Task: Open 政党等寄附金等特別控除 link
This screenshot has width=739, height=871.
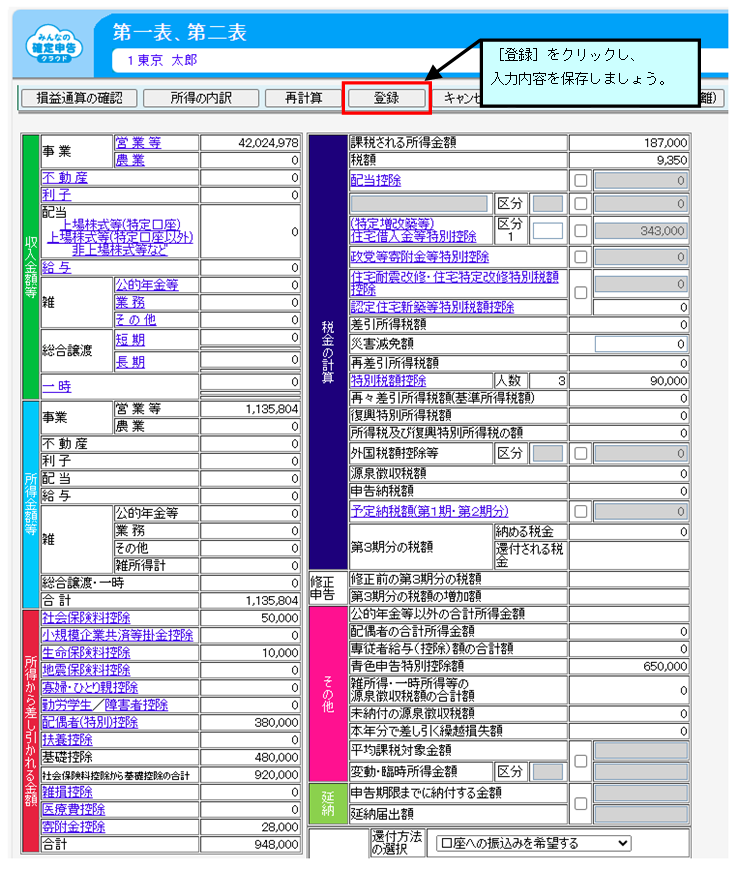Action: coord(420,257)
